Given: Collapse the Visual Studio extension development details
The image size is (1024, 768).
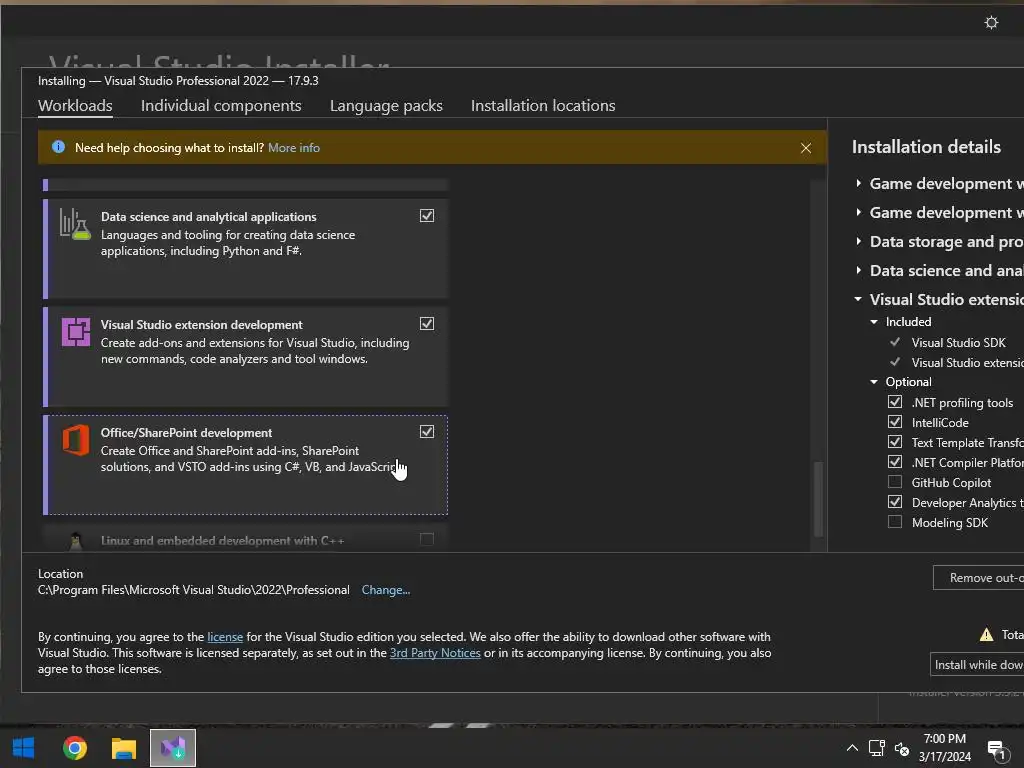Looking at the screenshot, I should point(858,299).
